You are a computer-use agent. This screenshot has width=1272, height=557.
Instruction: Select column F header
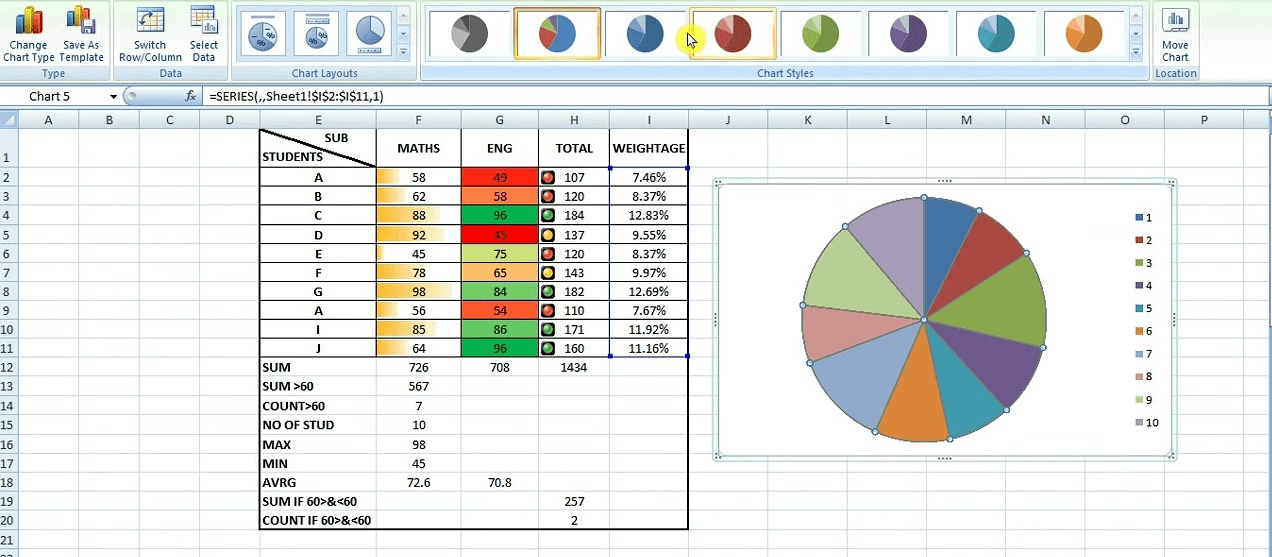point(418,120)
